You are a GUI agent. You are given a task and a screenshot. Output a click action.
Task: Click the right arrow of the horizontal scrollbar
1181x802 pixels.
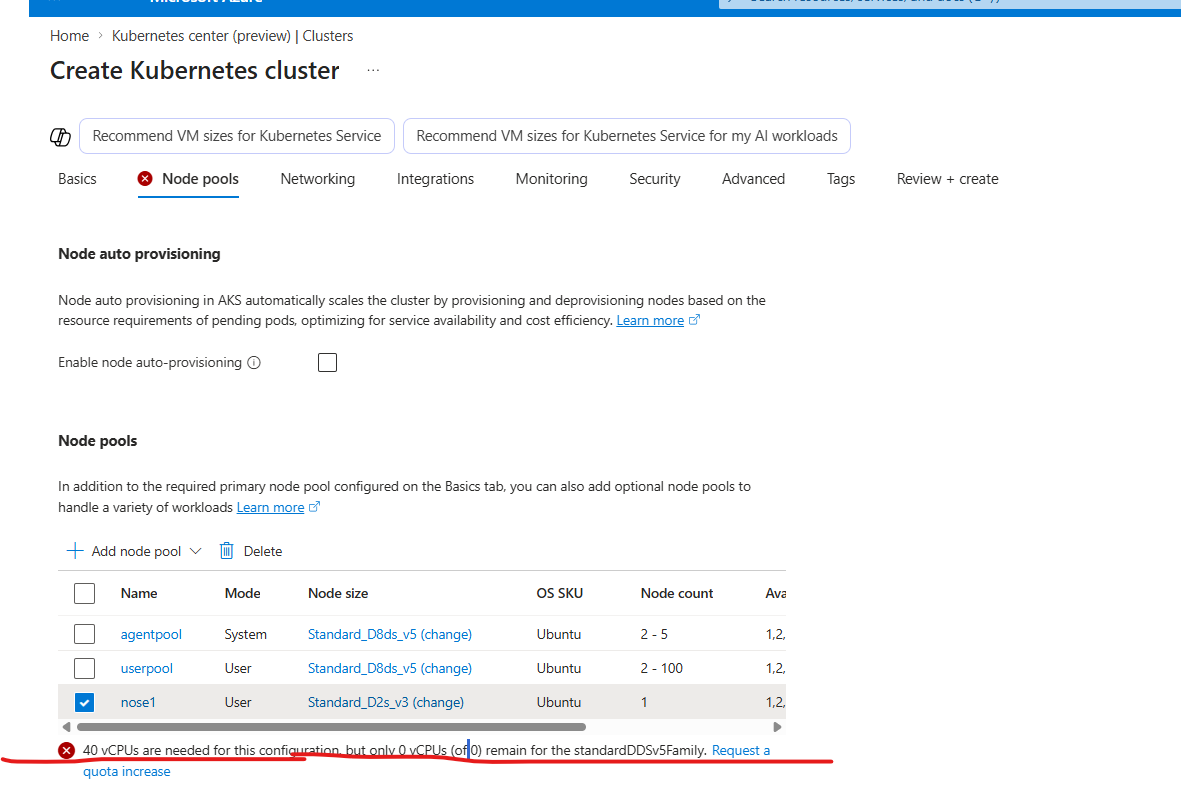pyautogui.click(x=778, y=727)
